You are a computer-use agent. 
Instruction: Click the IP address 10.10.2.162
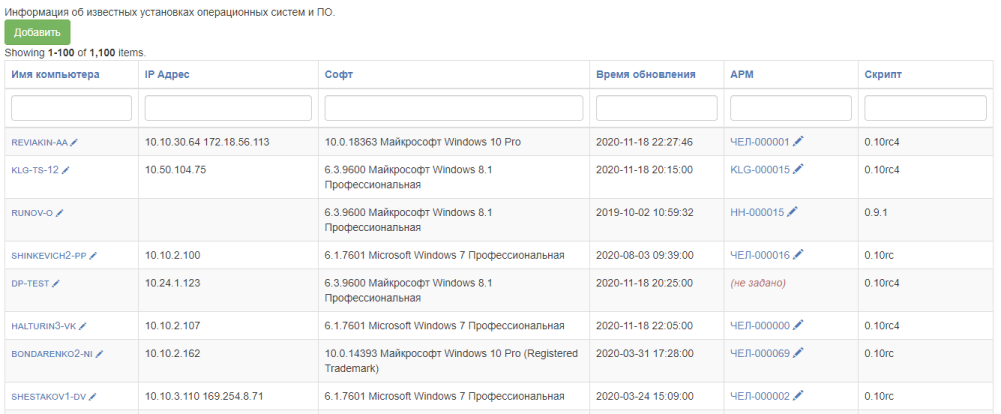click(x=172, y=353)
